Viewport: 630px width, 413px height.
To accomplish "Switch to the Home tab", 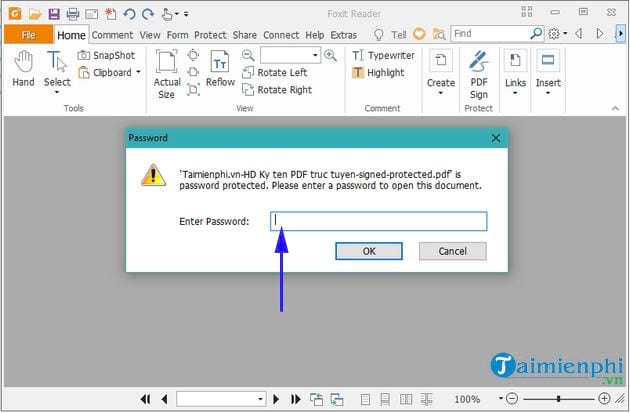I will (71, 35).
